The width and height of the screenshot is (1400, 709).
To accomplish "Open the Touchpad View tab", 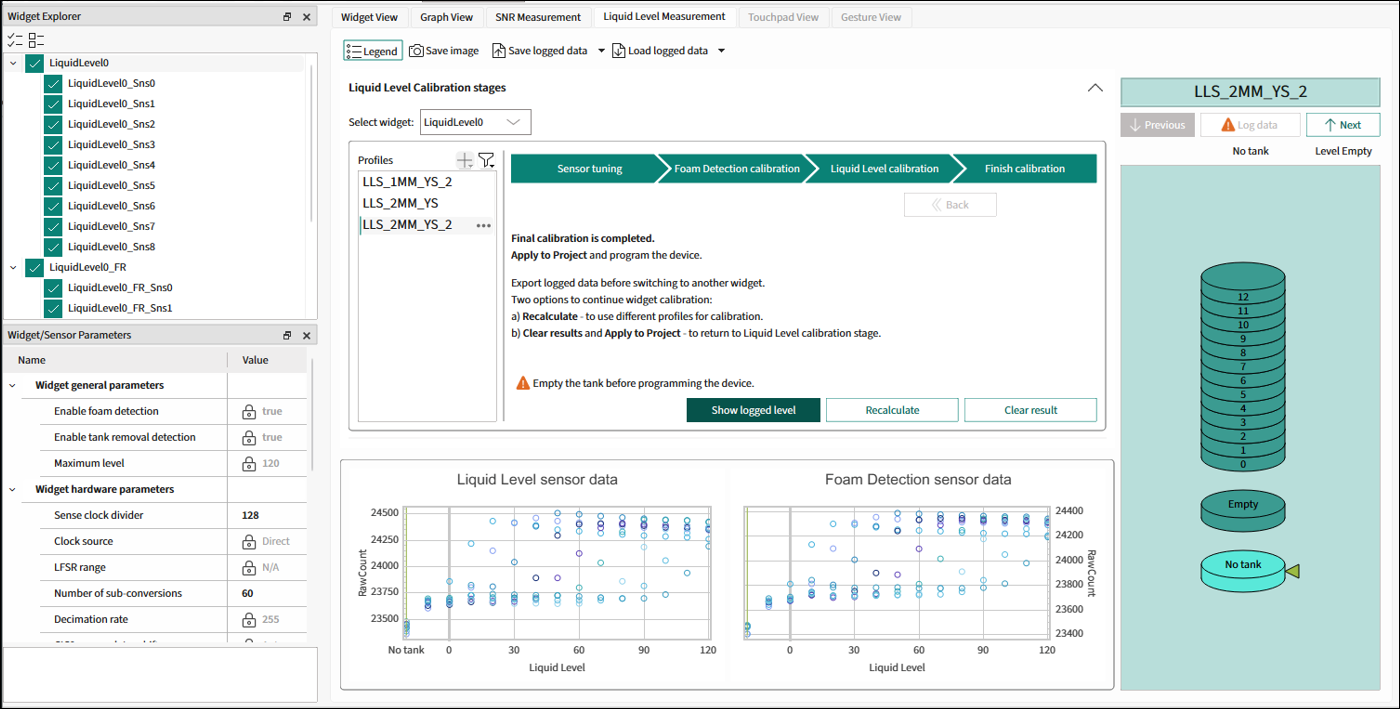I will tap(783, 17).
